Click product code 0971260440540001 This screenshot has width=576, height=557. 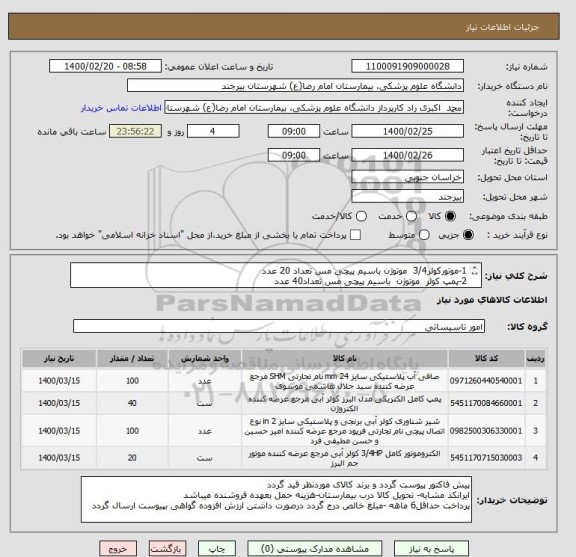pyautogui.click(x=486, y=381)
